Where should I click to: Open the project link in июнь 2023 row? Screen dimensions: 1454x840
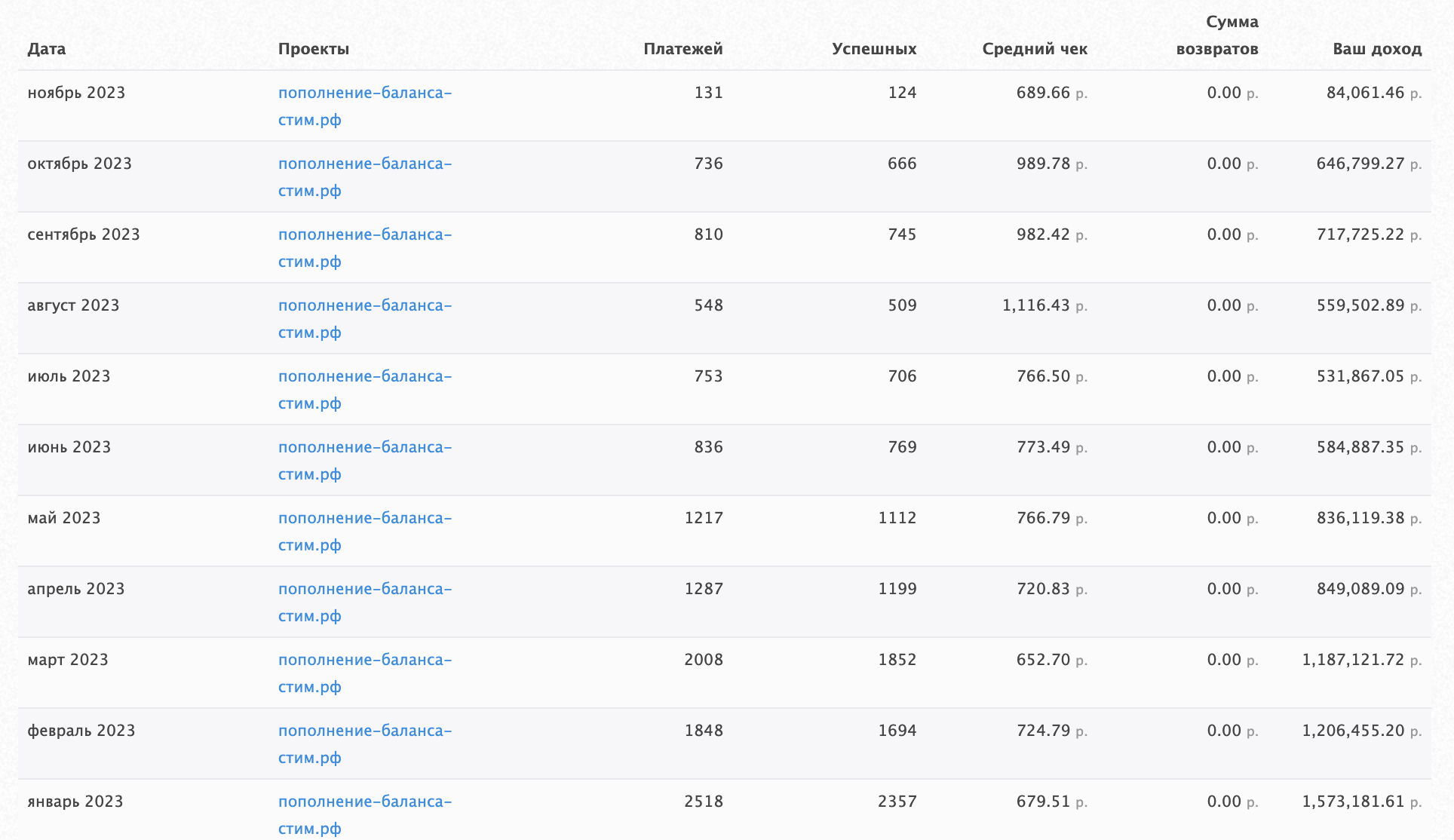(x=364, y=448)
